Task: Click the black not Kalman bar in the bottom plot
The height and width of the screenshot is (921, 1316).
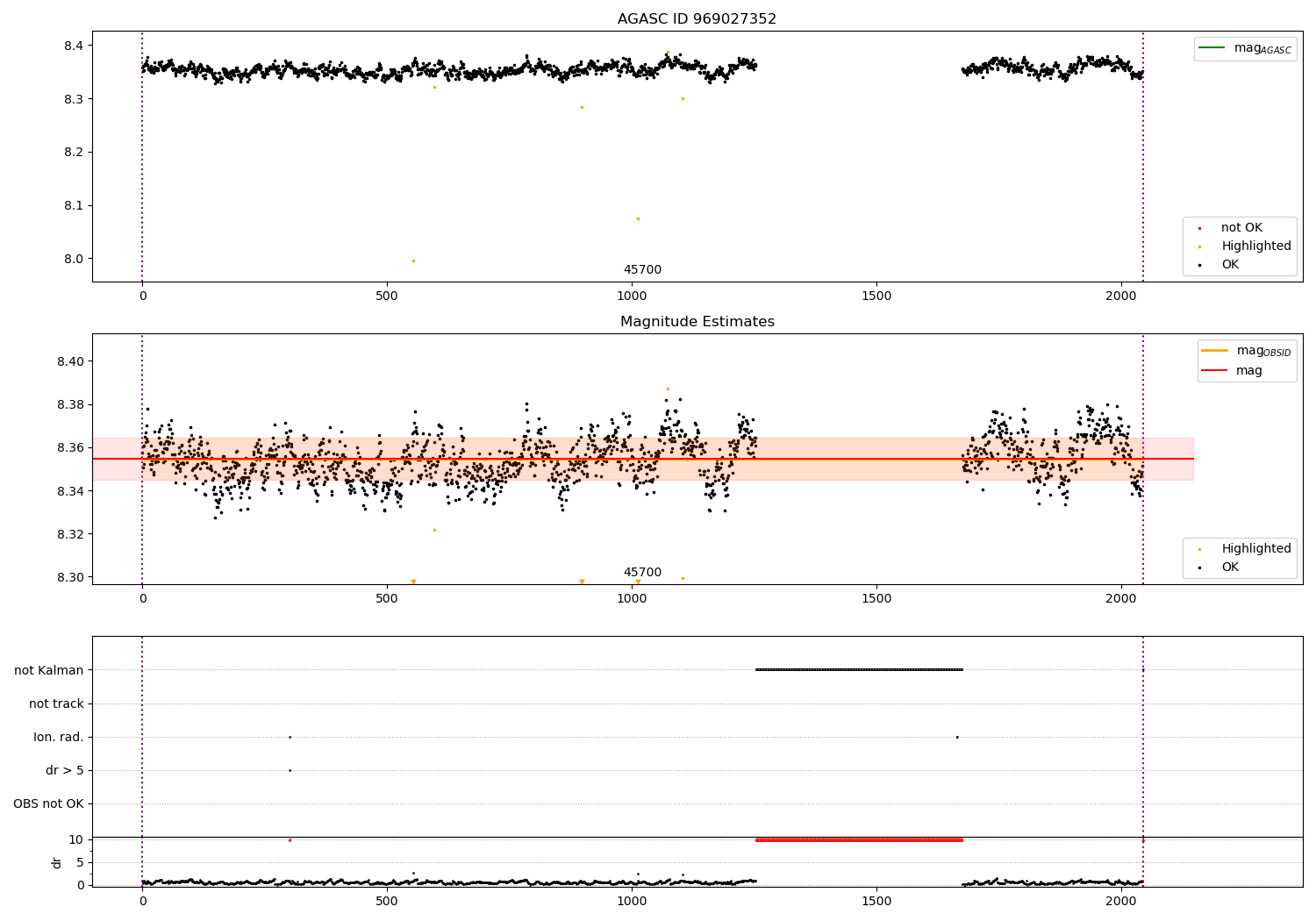Action: coord(860,670)
